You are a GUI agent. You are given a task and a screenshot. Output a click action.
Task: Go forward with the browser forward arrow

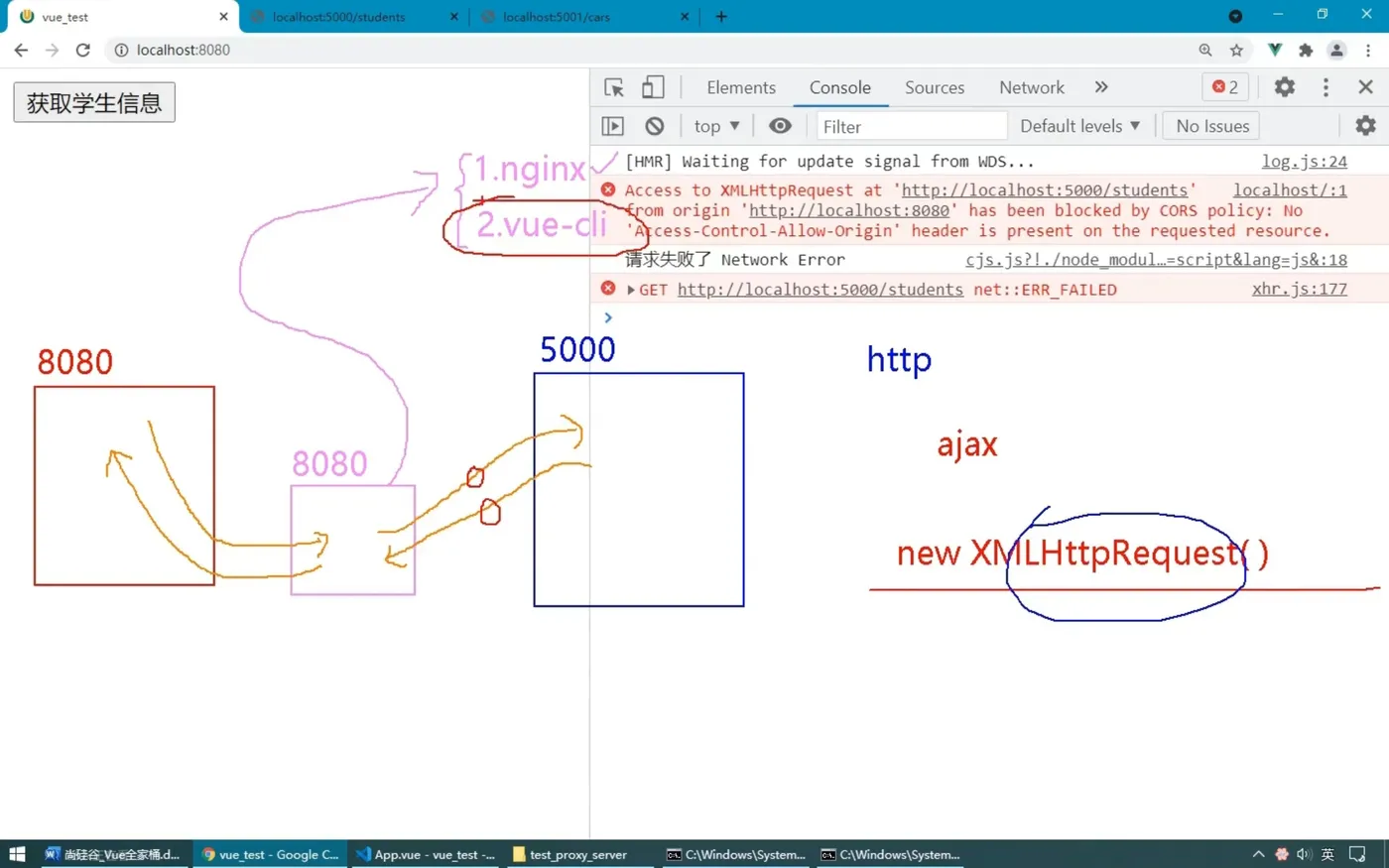coord(52,50)
